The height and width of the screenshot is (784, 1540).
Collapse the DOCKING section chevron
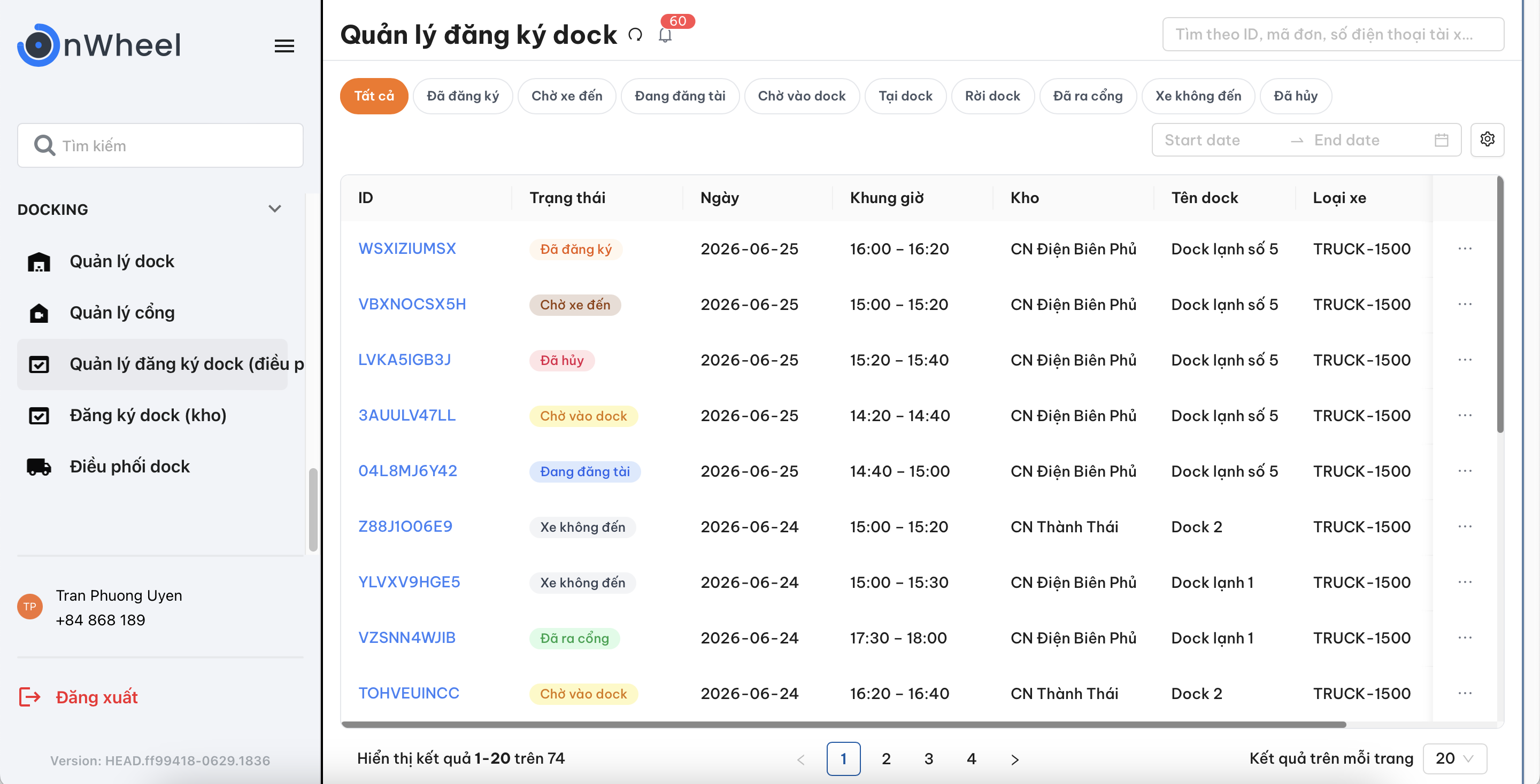coord(274,209)
